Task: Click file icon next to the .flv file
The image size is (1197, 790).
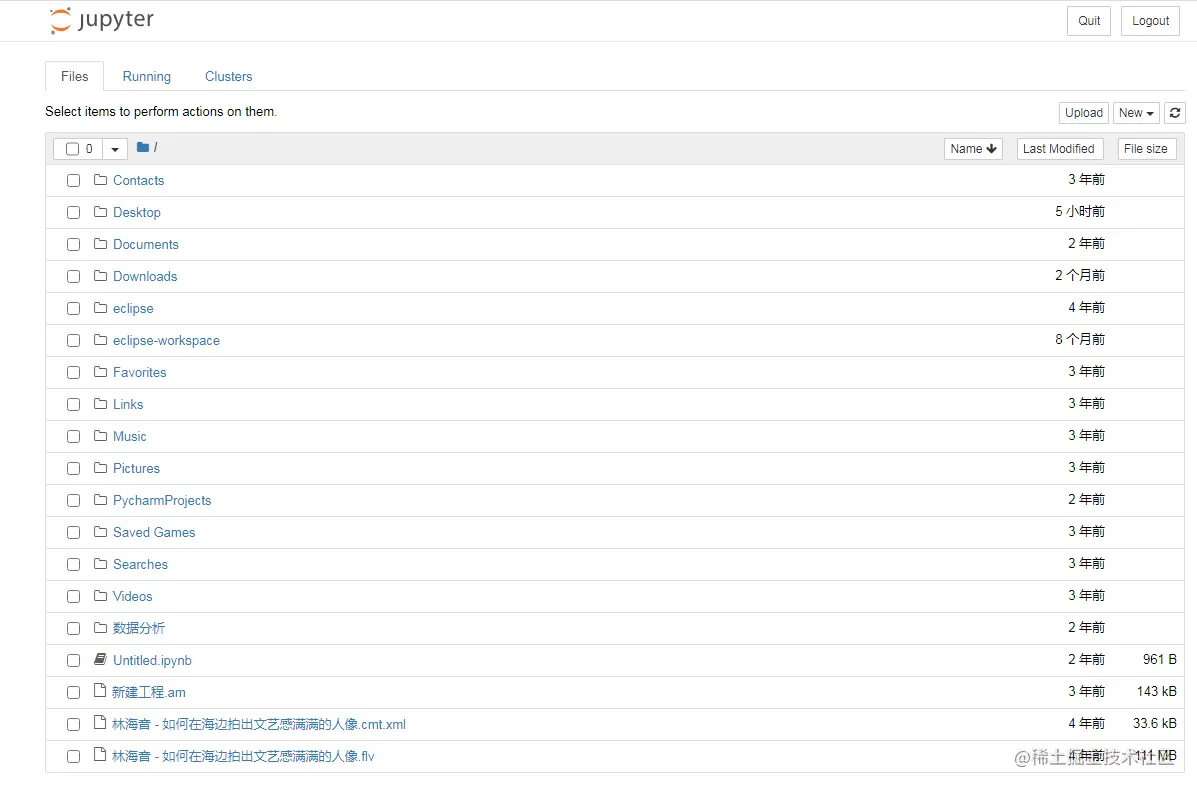Action: coord(99,755)
